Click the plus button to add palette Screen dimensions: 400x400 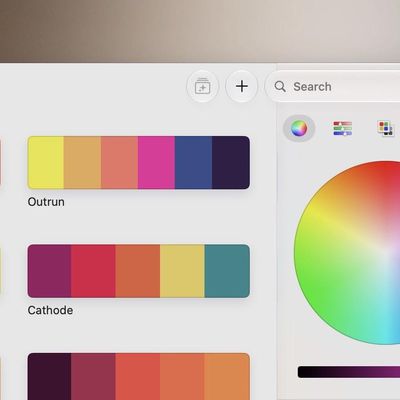tap(242, 86)
